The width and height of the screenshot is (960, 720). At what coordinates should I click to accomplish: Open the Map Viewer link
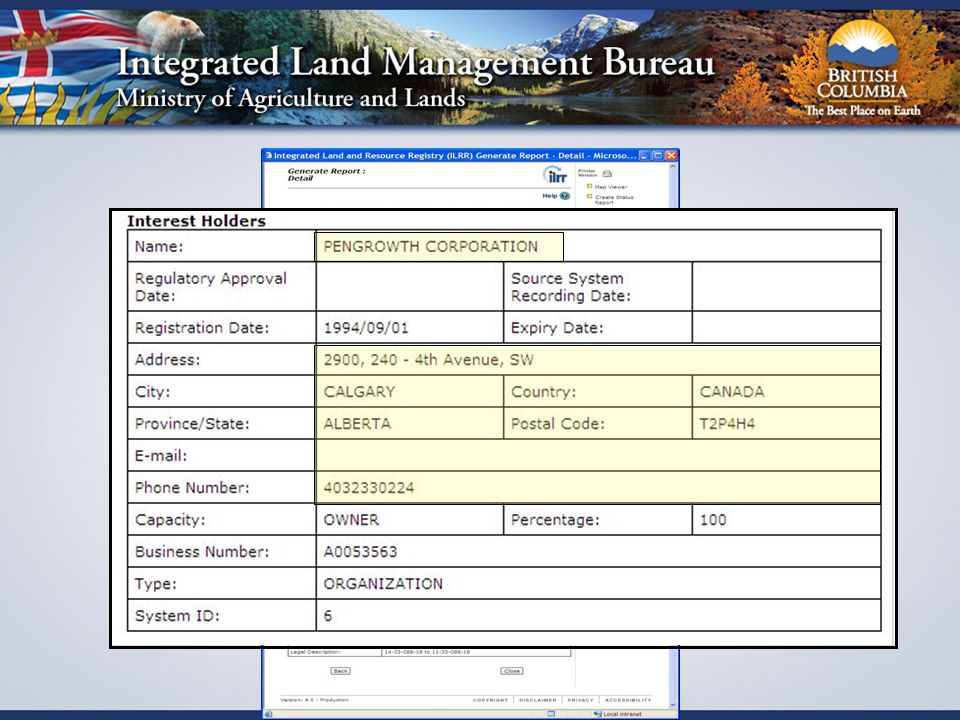pyautogui.click(x=610, y=187)
